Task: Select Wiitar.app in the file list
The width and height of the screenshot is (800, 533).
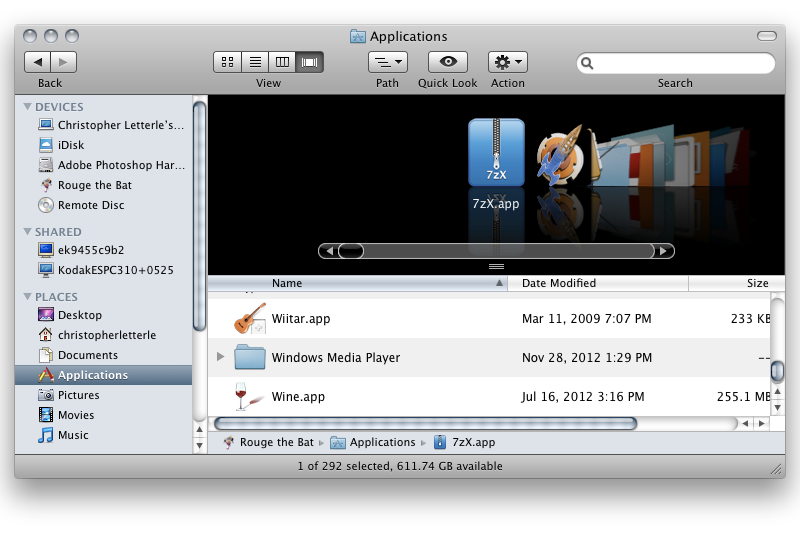Action: click(x=489, y=319)
